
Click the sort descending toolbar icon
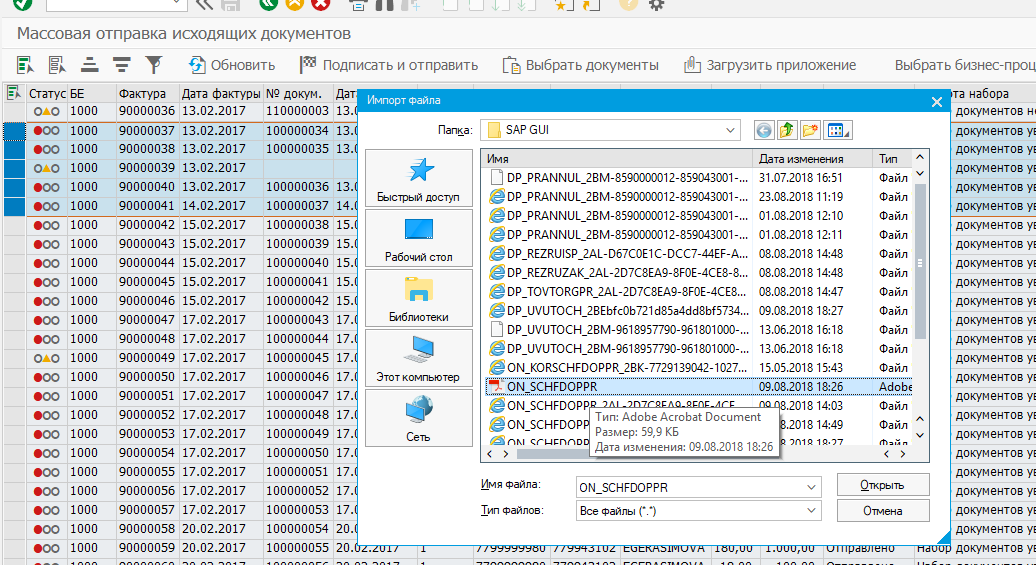tap(121, 65)
